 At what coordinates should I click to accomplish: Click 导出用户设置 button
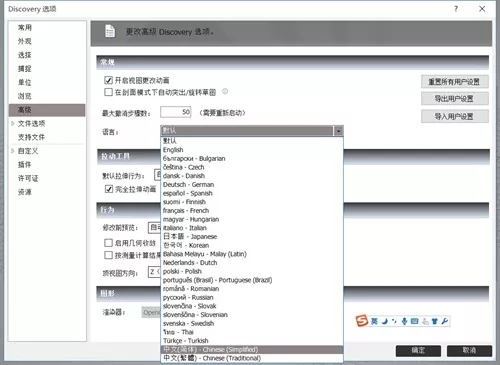455,99
